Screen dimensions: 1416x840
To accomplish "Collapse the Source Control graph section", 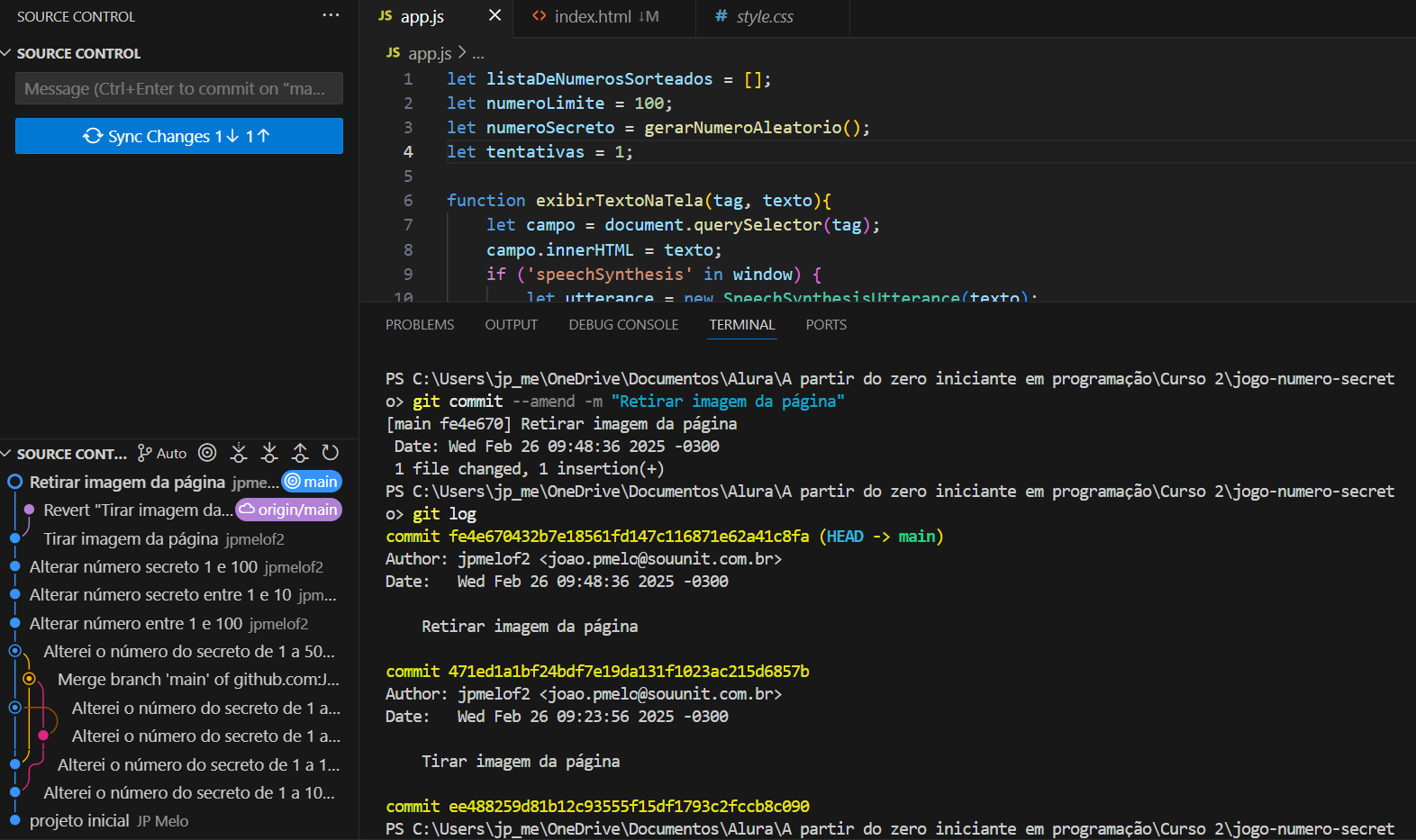I will pos(6,454).
